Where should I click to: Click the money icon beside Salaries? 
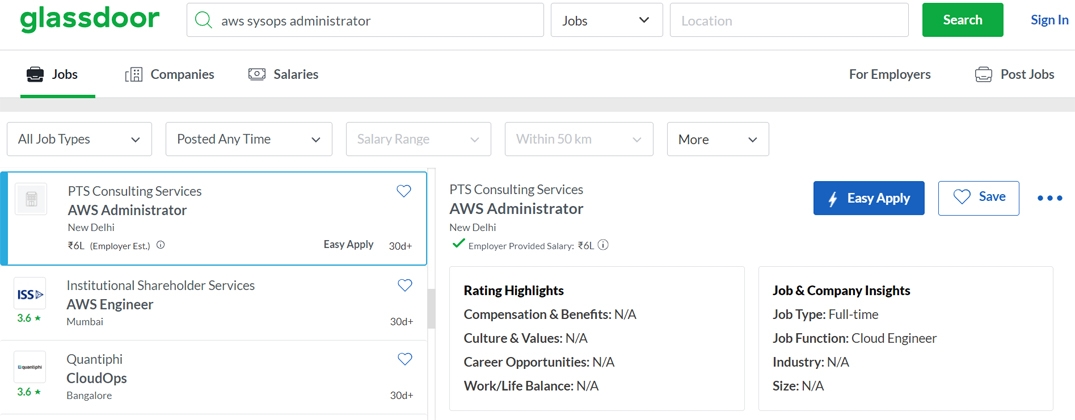[x=256, y=74]
